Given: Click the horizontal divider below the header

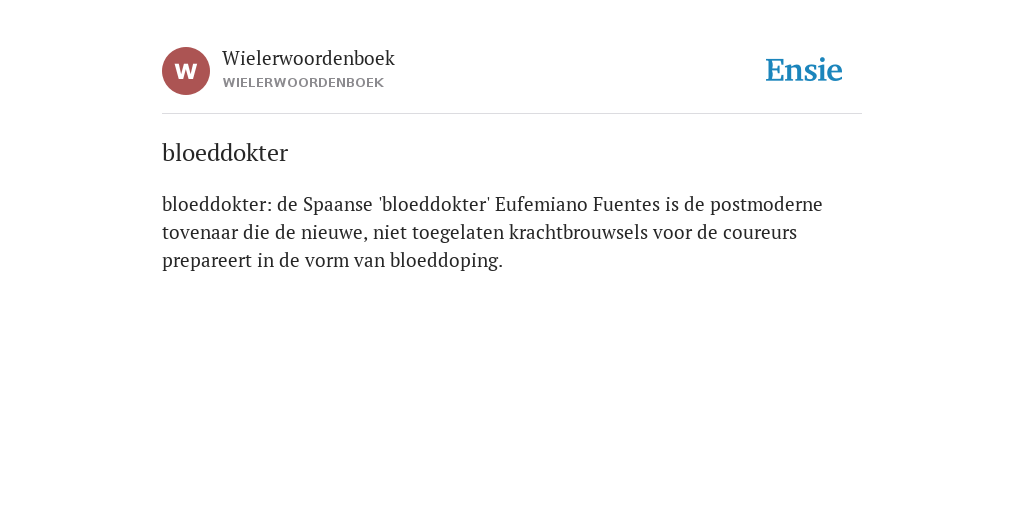Looking at the screenshot, I should (x=512, y=114).
